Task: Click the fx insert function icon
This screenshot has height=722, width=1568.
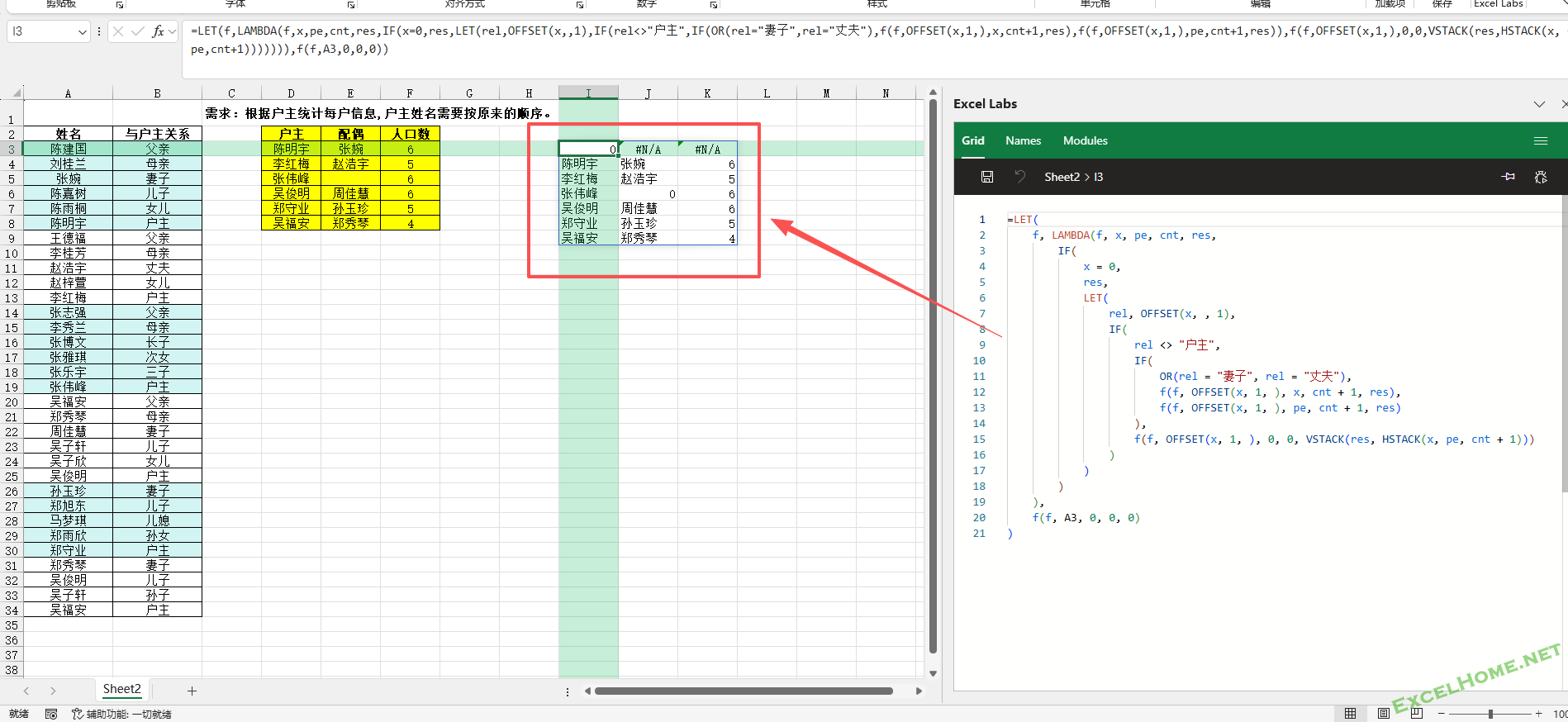Action: tap(157, 31)
